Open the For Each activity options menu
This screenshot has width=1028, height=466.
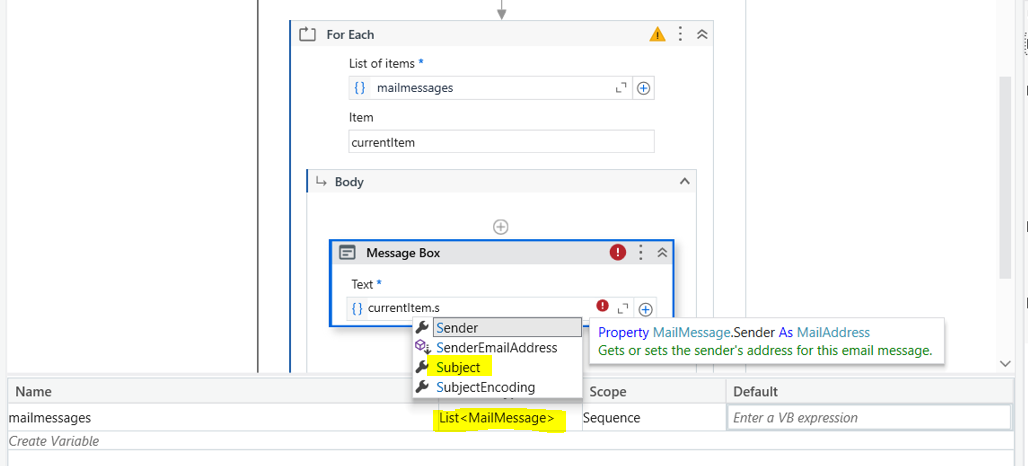(x=681, y=34)
